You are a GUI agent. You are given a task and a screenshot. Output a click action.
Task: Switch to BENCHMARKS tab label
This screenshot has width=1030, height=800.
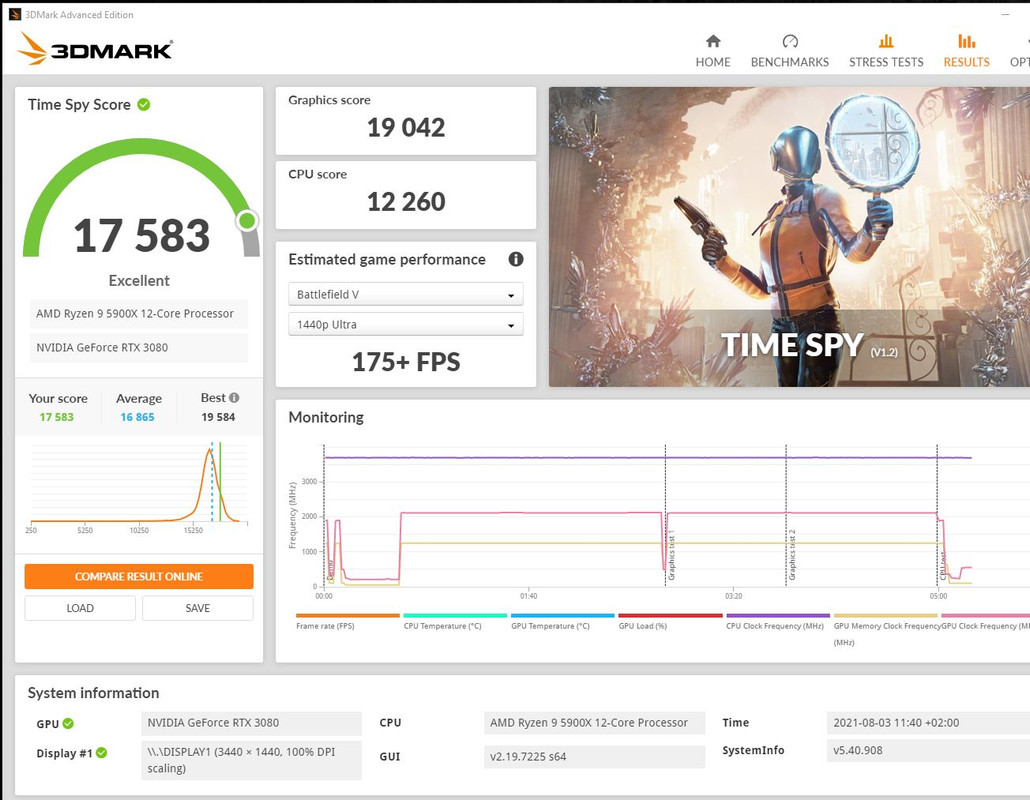coord(790,62)
